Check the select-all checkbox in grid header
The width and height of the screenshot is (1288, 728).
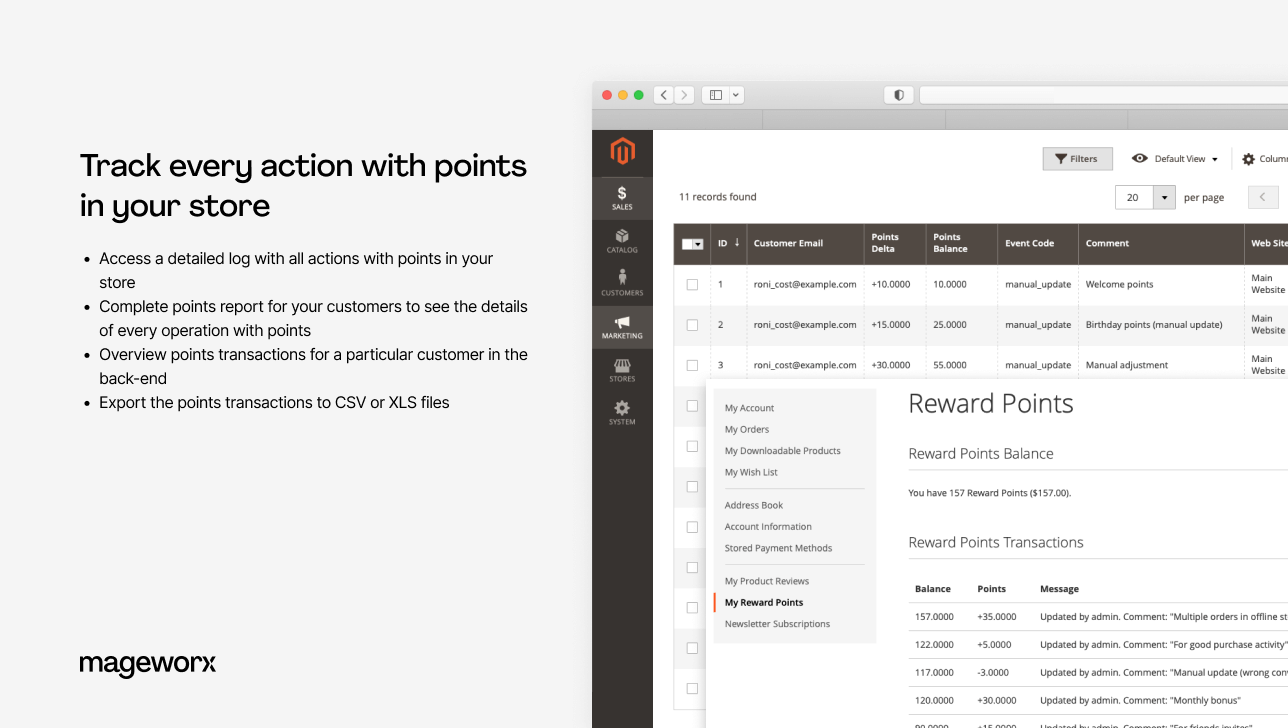(x=687, y=243)
